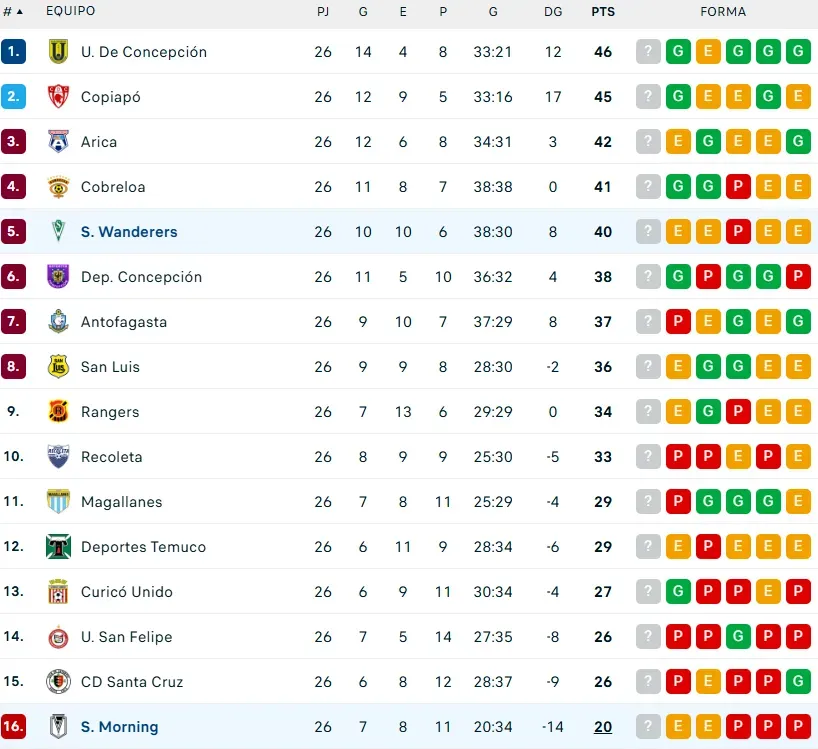Screen dimensions: 818x749
Task: Click the FORMA column header
Action: 723,12
